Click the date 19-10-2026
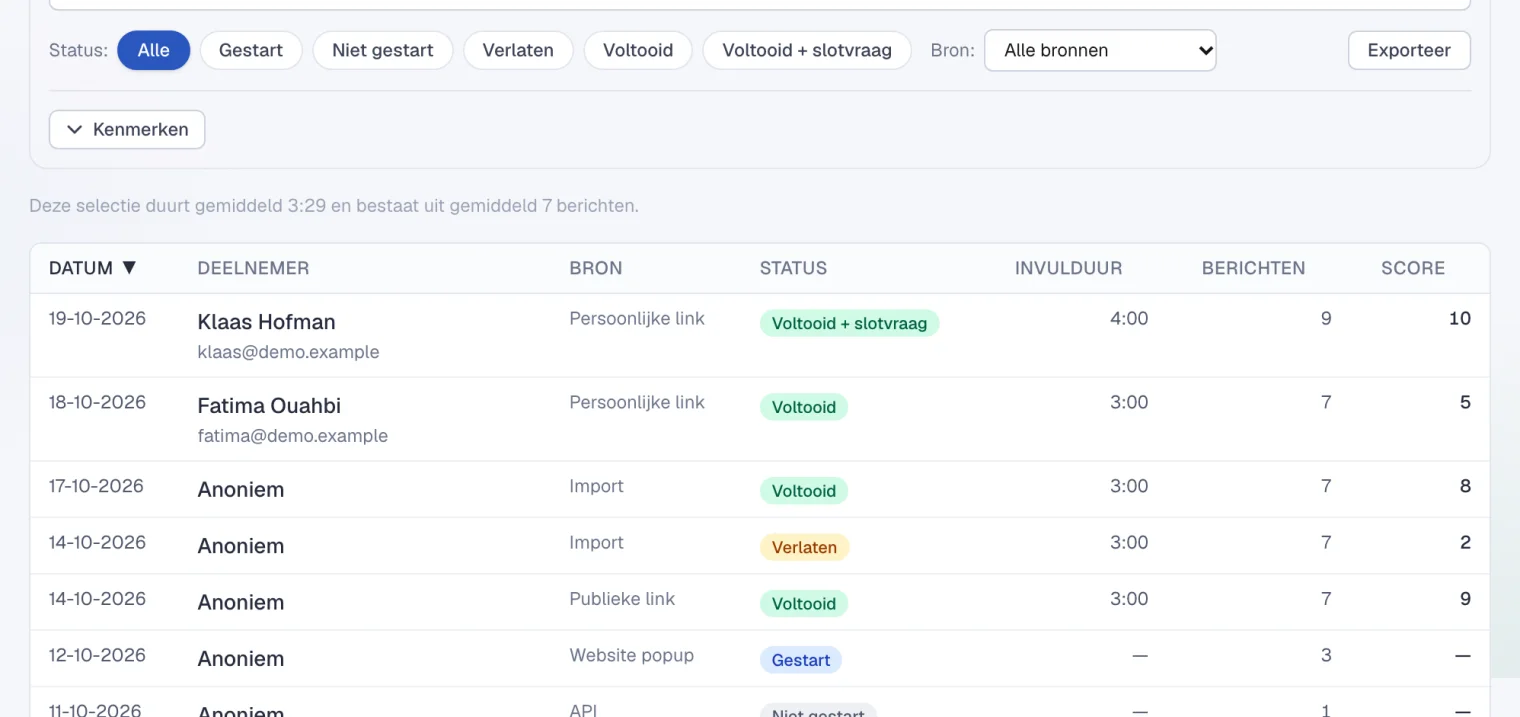This screenshot has height=717, width=1520. [x=97, y=319]
